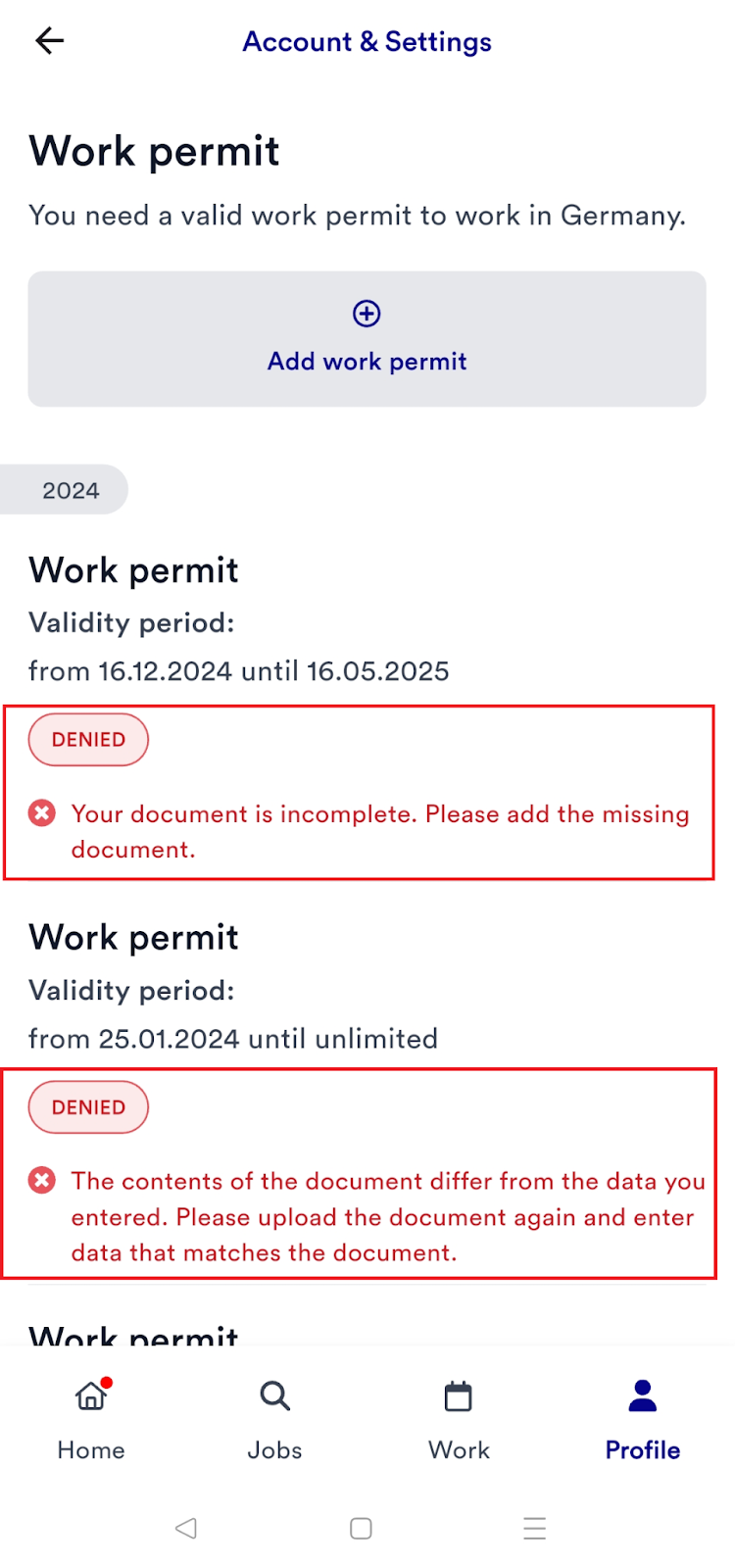Tap the plus circle icon
Screen dimensions: 735x1568
point(367,314)
